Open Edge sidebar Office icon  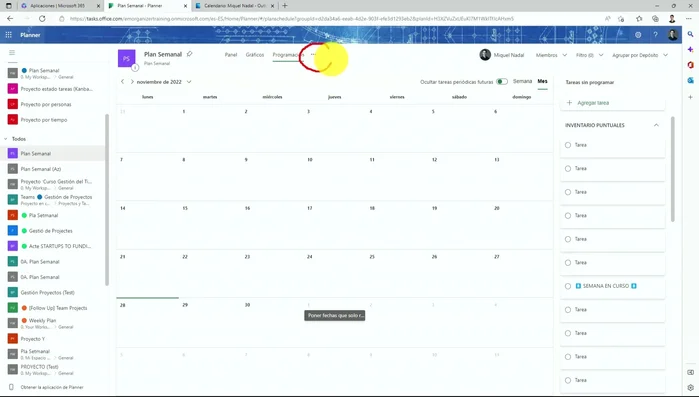pos(690,65)
